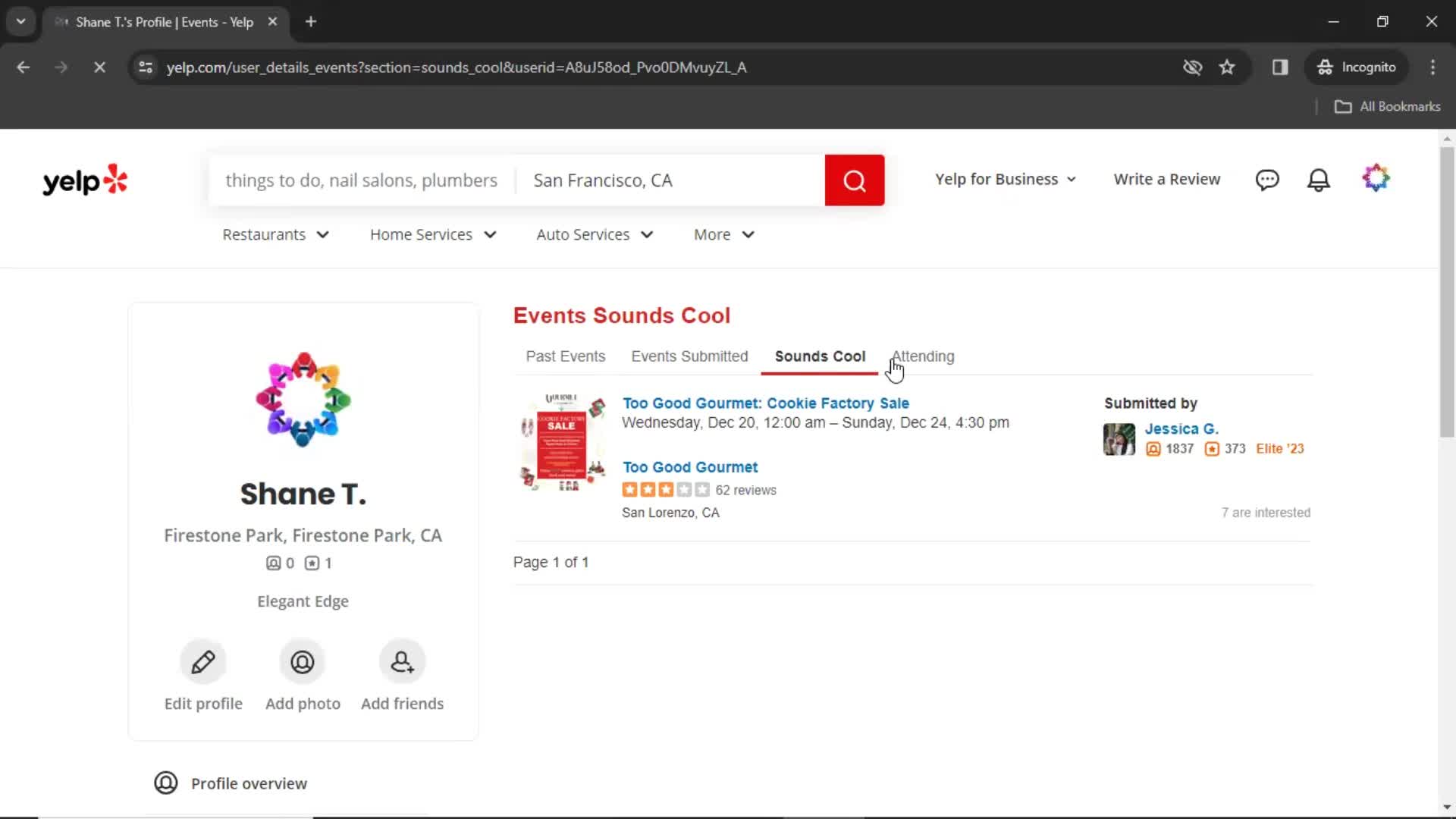Select the Sounds Cool tab
Image resolution: width=1456 pixels, height=819 pixels.
tap(820, 357)
